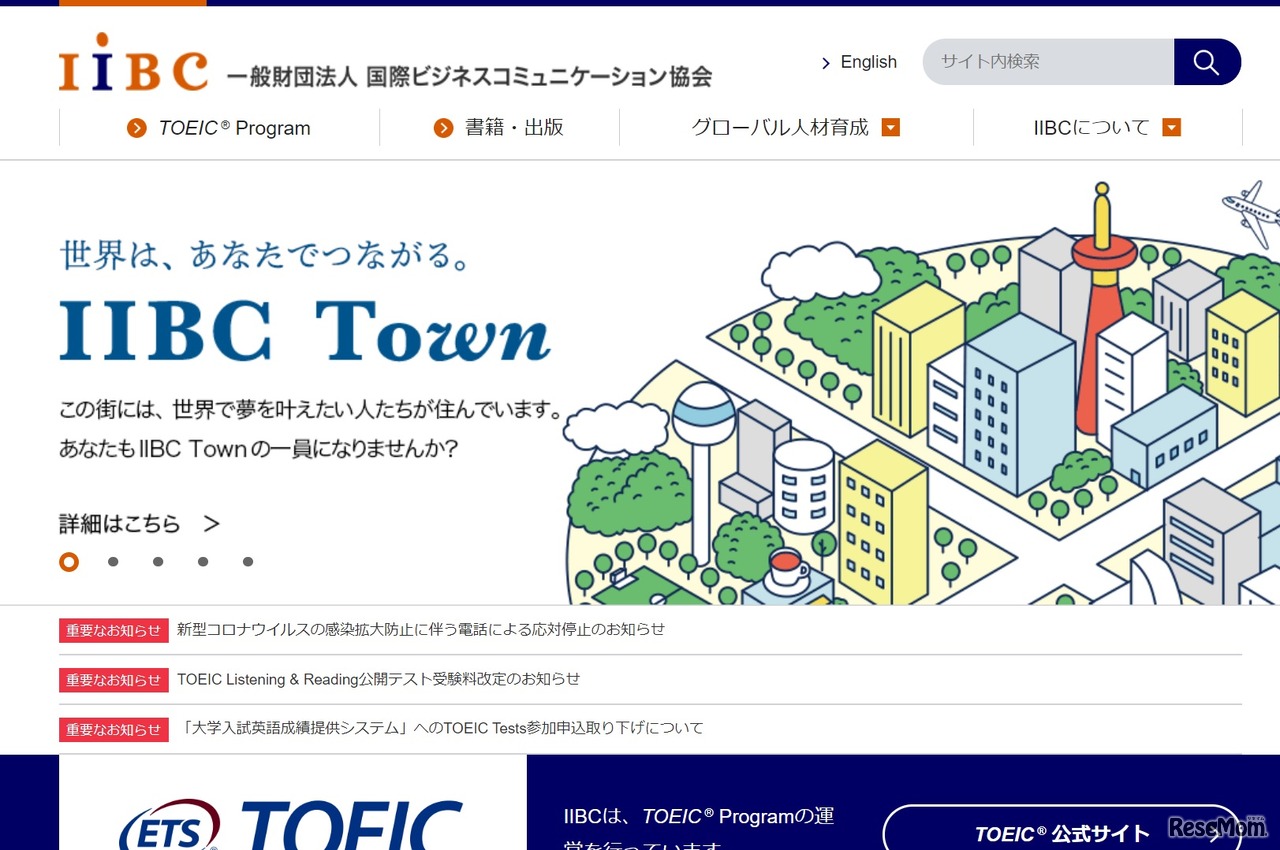This screenshot has height=850, width=1280.
Task: Select the second carousel indicator dot
Action: [x=113, y=562]
